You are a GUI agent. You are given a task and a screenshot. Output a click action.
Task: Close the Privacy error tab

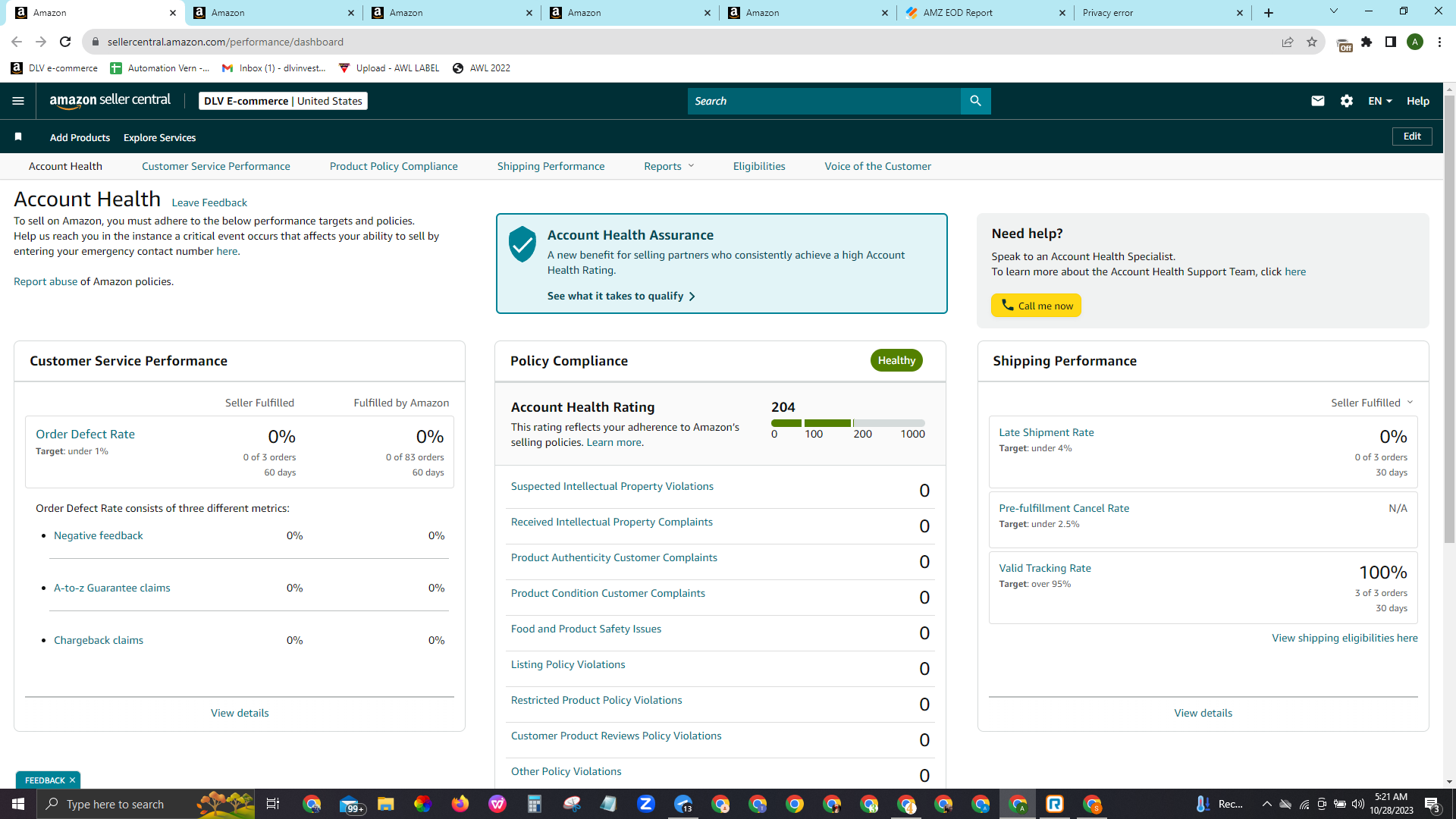click(1240, 13)
